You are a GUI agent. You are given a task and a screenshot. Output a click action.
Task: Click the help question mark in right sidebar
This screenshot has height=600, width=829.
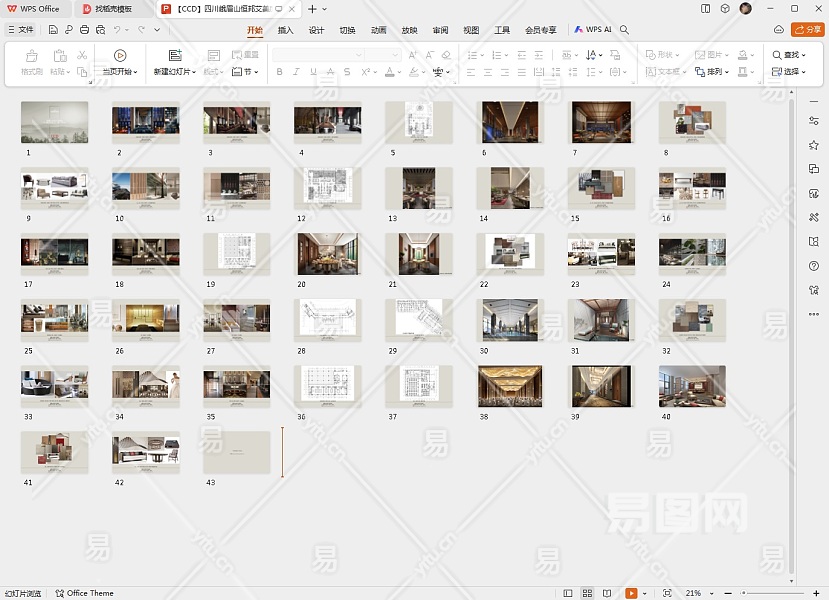coord(814,266)
